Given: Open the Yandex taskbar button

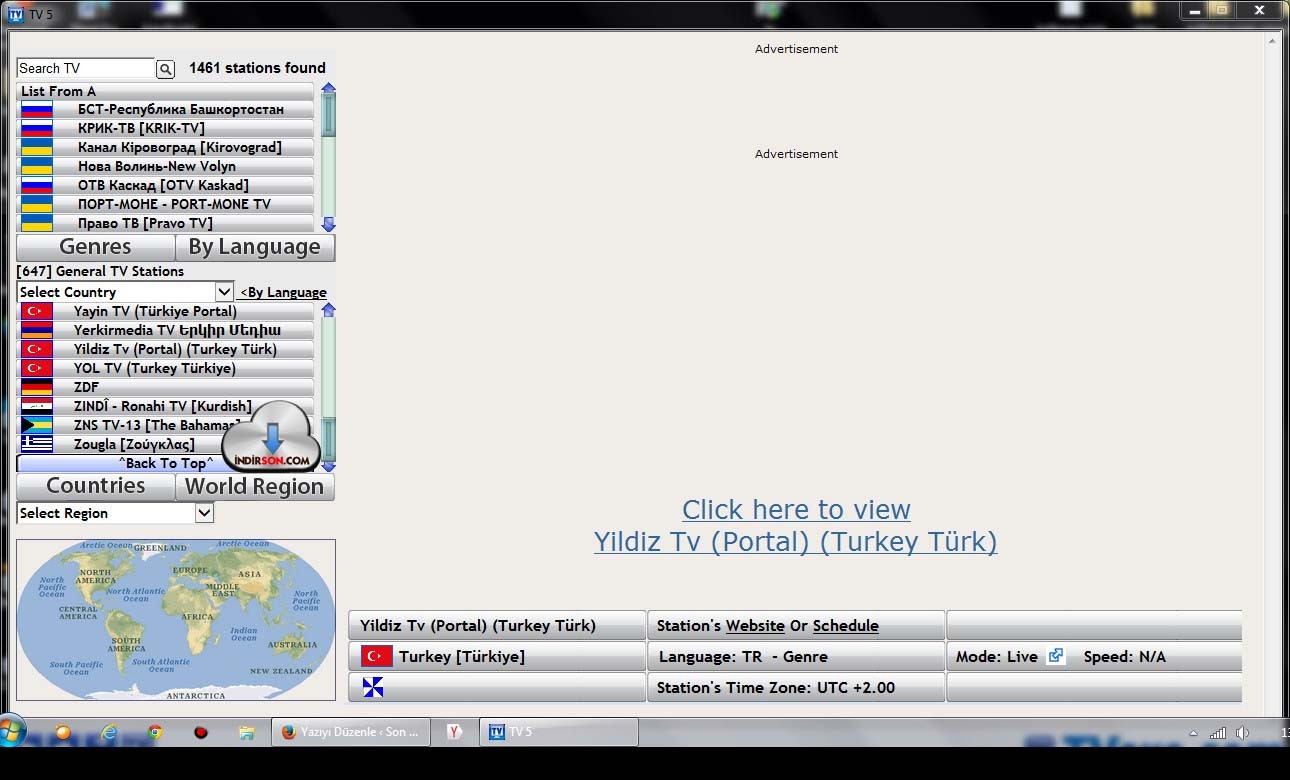Looking at the screenshot, I should pyautogui.click(x=454, y=732).
